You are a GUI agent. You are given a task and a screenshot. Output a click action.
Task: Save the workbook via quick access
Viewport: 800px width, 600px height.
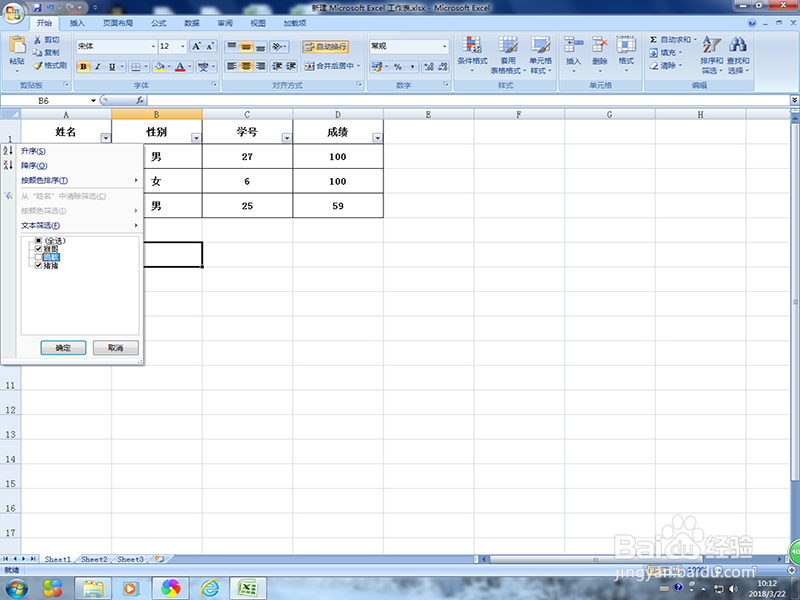tap(37, 8)
